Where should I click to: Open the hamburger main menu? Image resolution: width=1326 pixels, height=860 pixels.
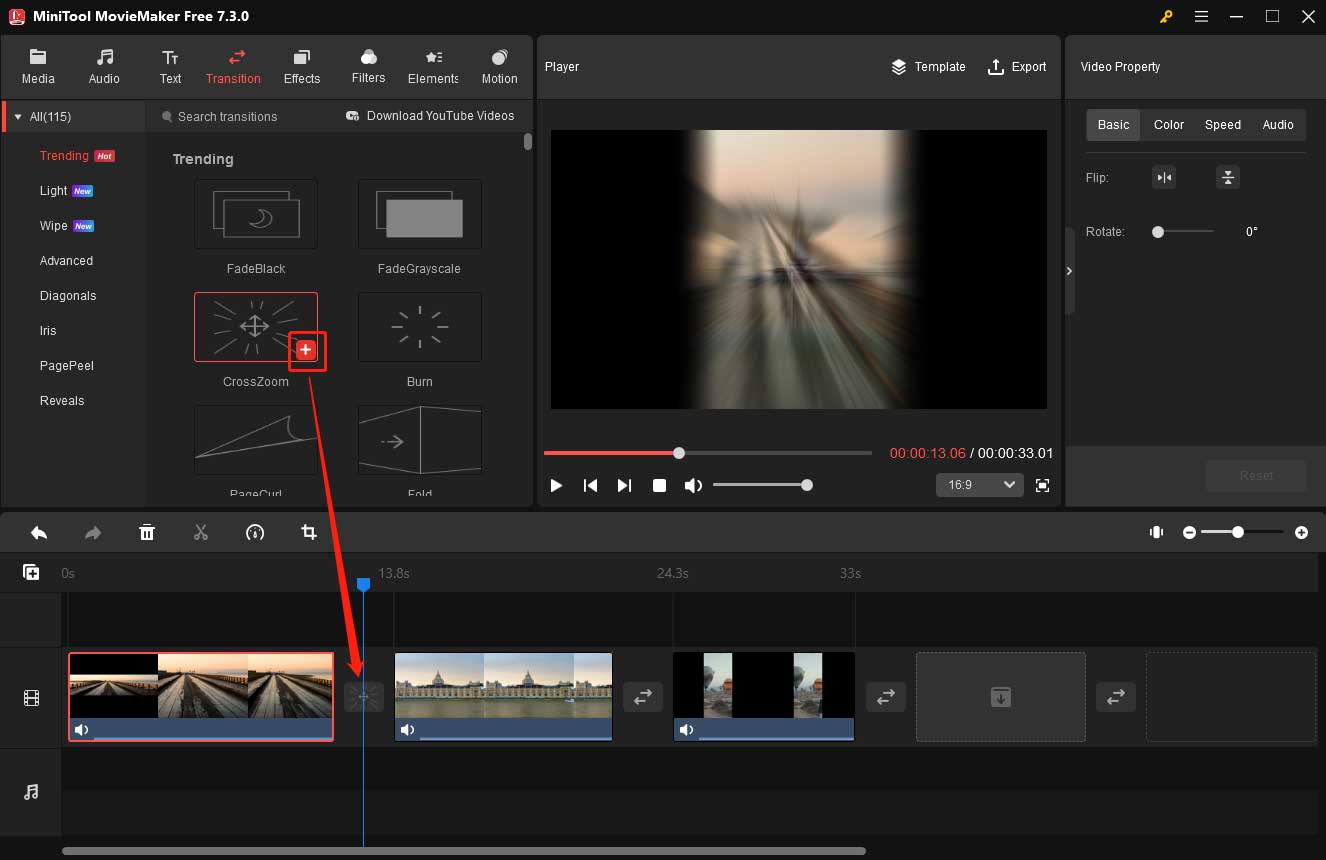click(1201, 16)
